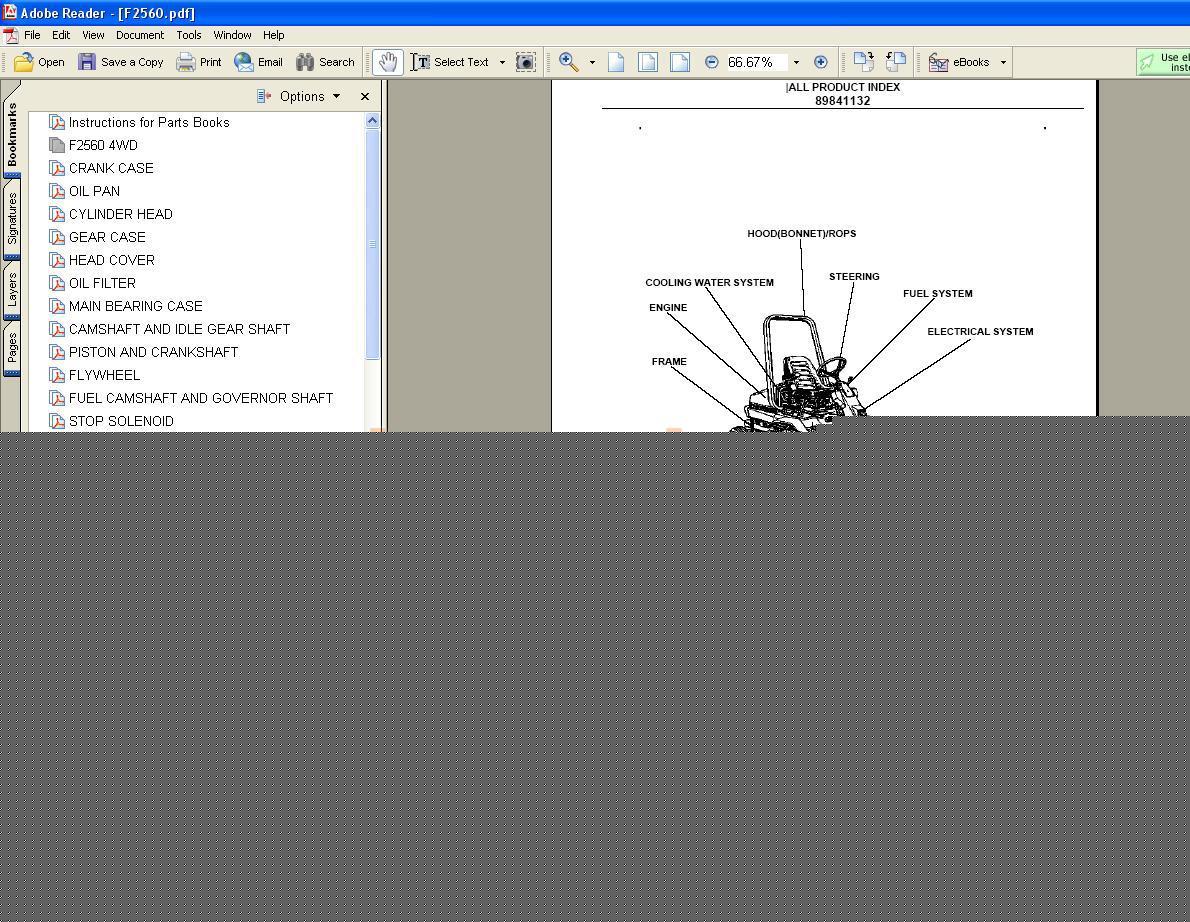
Task: Click the zoom out minus button
Action: [711, 62]
